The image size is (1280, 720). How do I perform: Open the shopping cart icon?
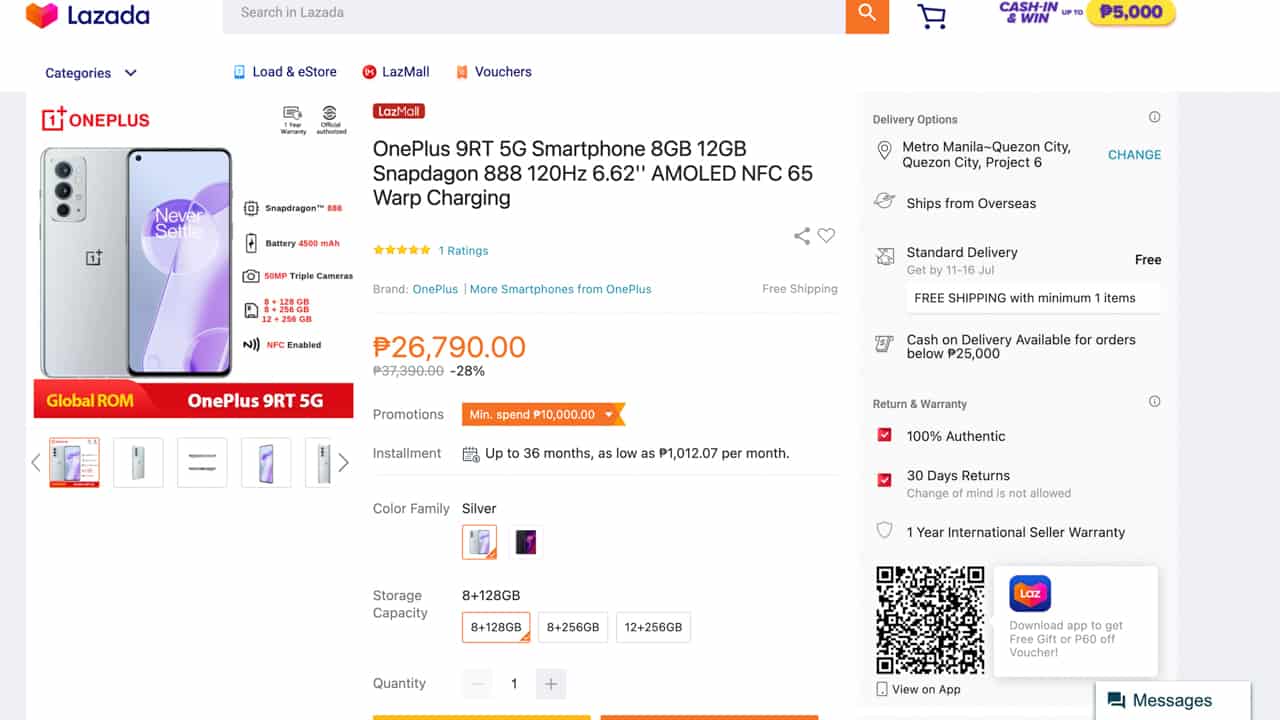click(931, 16)
